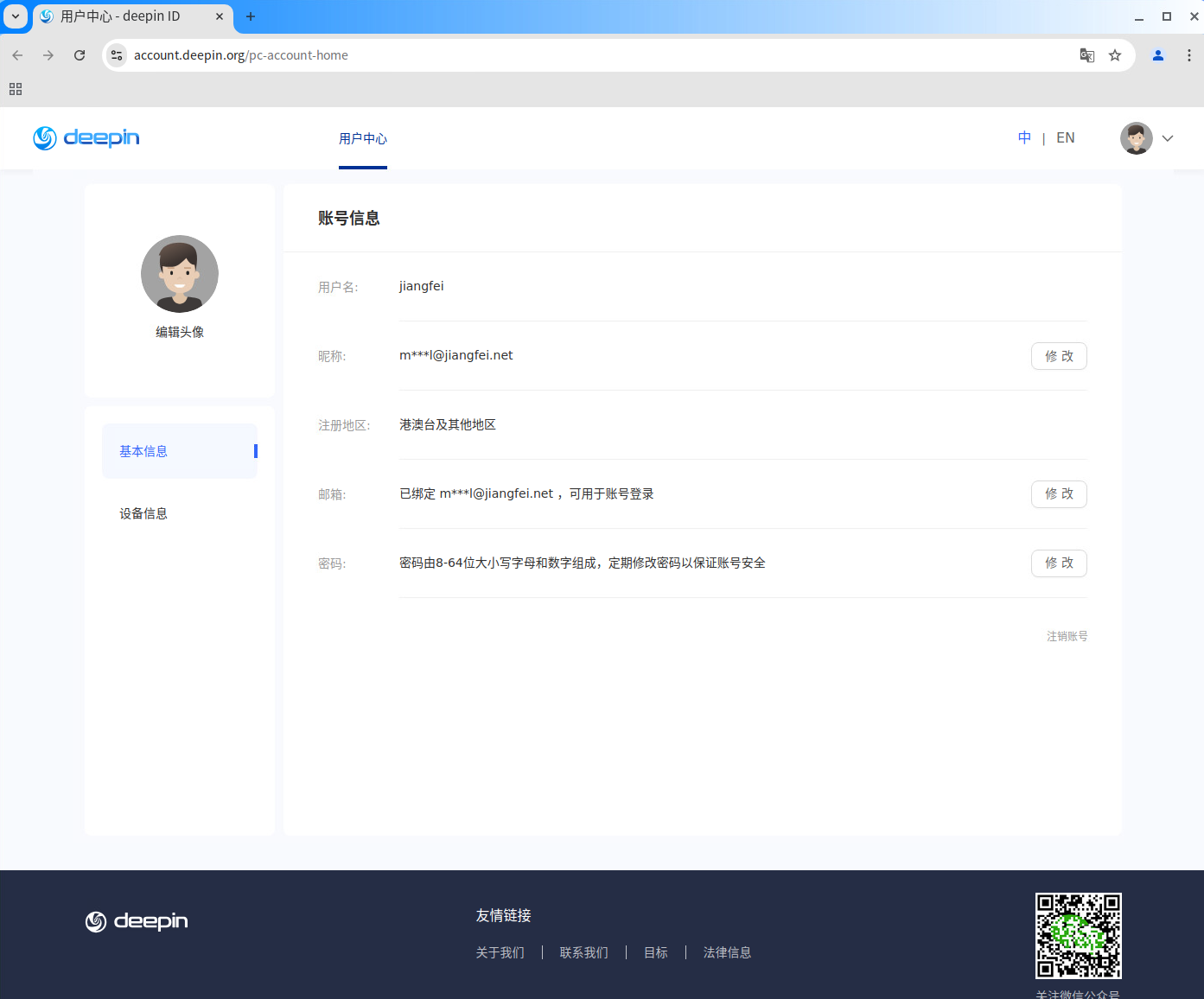This screenshot has width=1204, height=999.
Task: Click 修改 button for 密码
Action: point(1059,563)
